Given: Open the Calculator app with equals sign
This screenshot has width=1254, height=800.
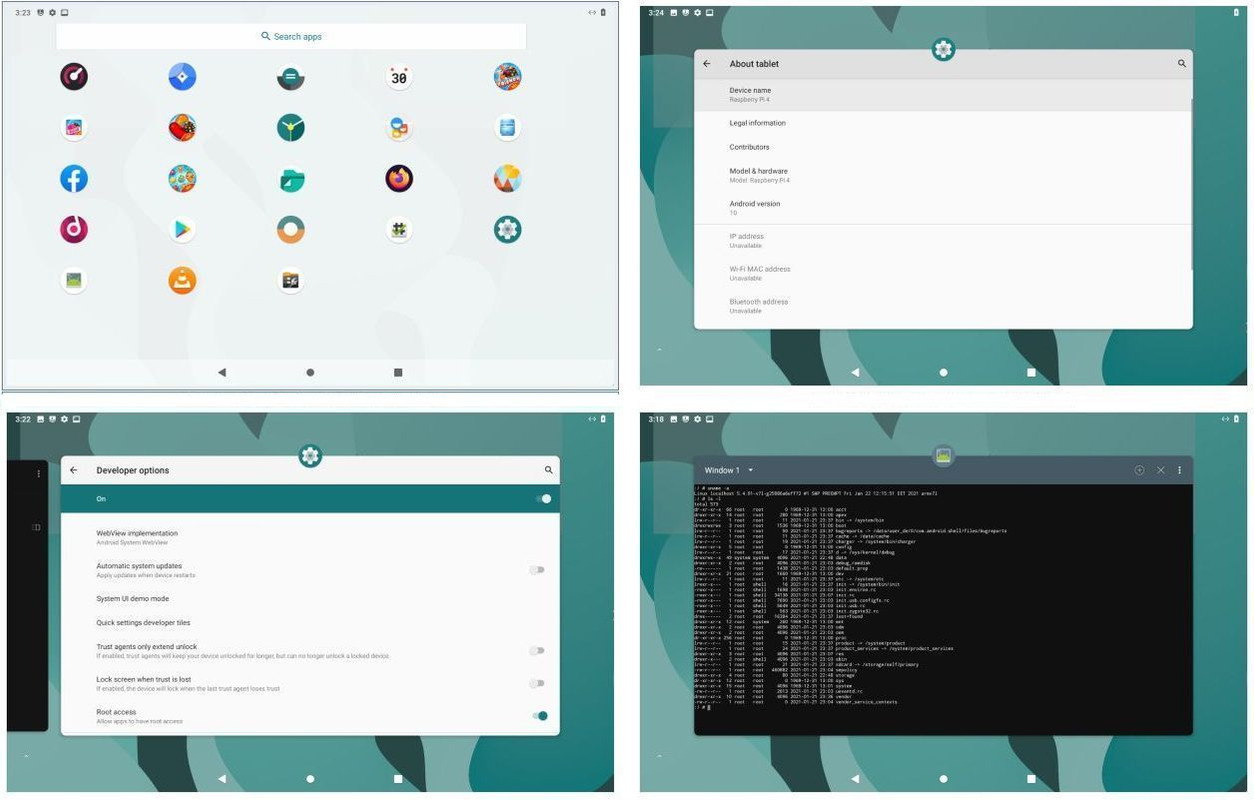Looking at the screenshot, I should 291,77.
